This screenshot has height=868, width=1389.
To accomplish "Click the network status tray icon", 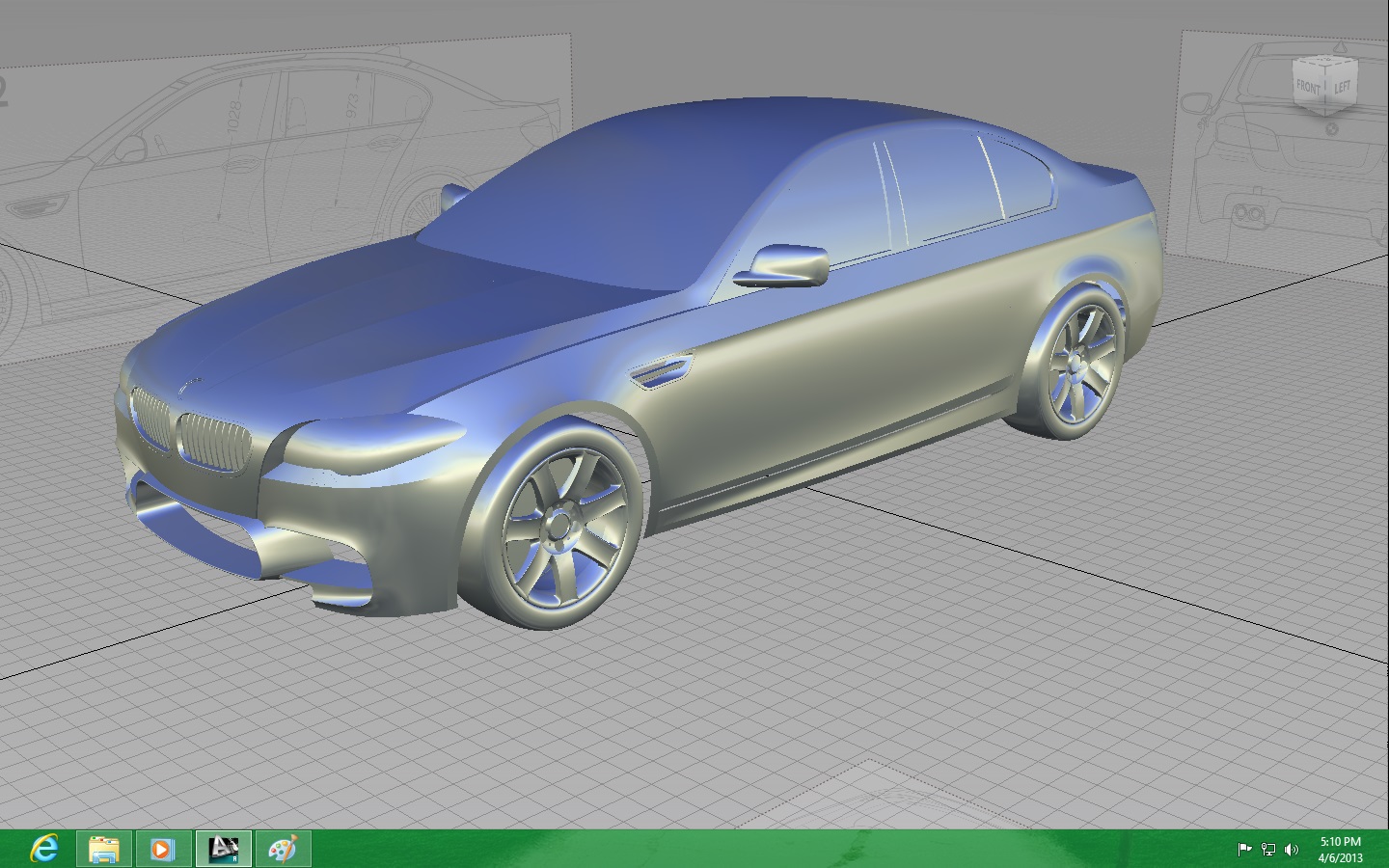I will pyautogui.click(x=1267, y=850).
